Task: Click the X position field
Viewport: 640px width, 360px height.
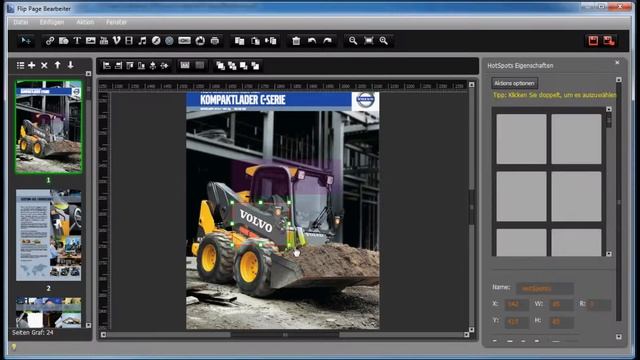Action: click(x=516, y=304)
